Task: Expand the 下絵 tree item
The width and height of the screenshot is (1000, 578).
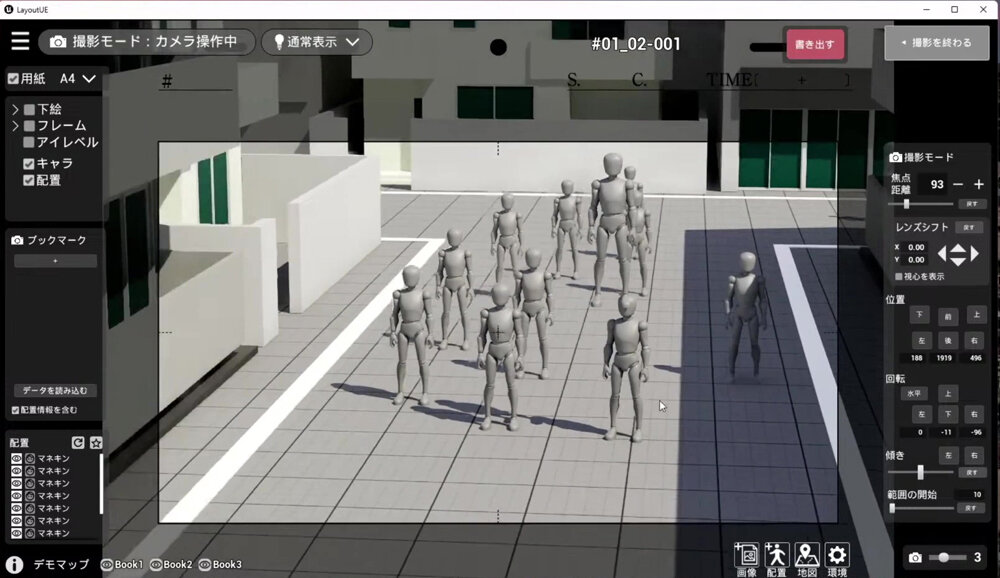Action: click(15, 109)
